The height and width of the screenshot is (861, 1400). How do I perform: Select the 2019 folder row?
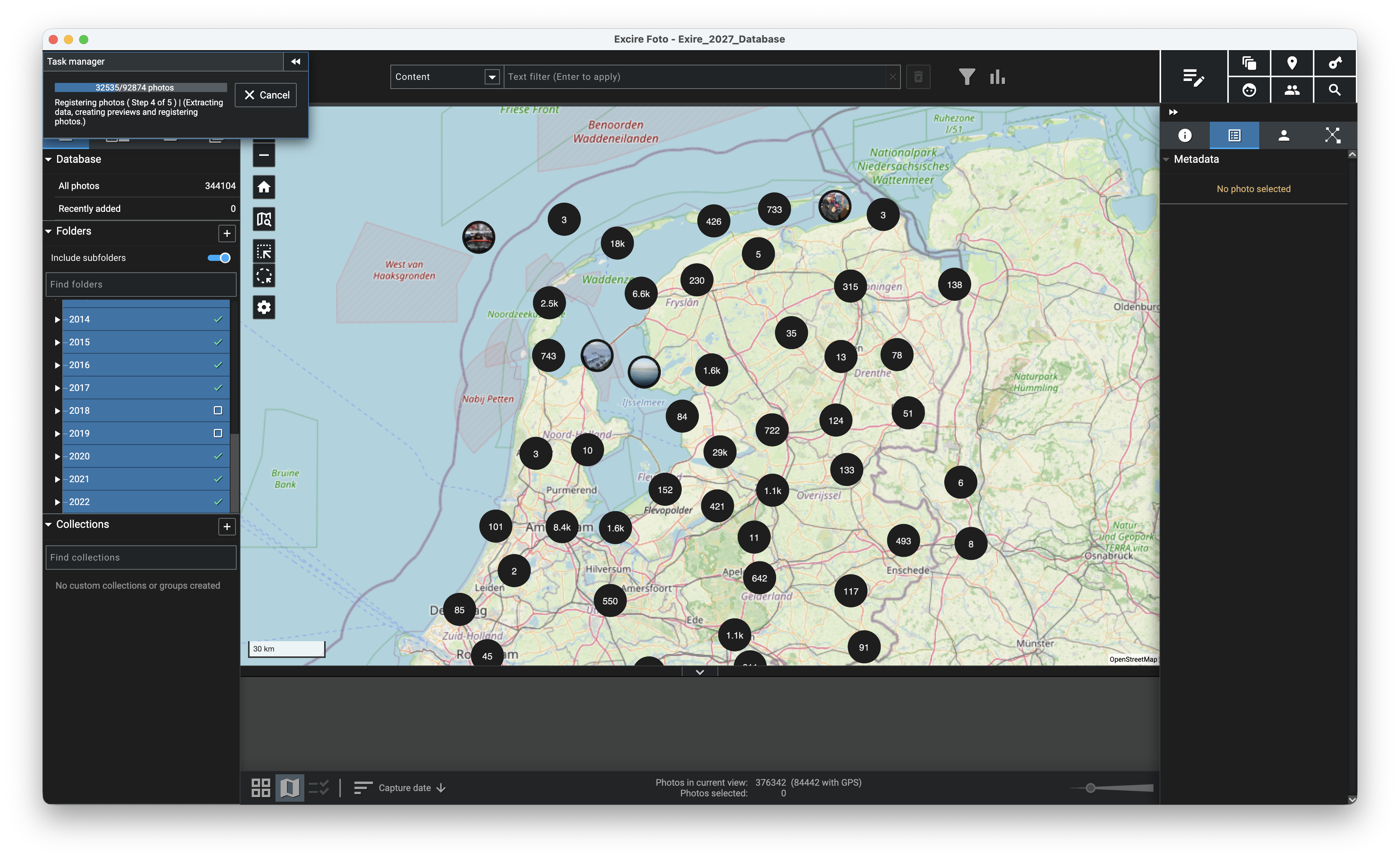pyautogui.click(x=146, y=433)
